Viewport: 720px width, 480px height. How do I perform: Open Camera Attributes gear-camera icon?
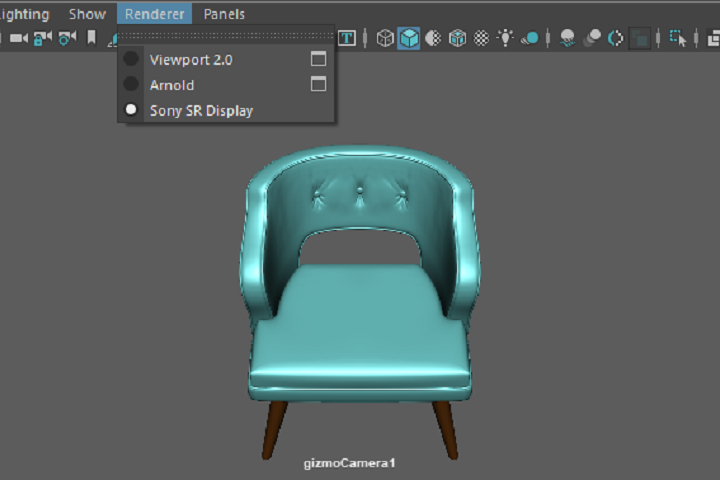coord(67,38)
